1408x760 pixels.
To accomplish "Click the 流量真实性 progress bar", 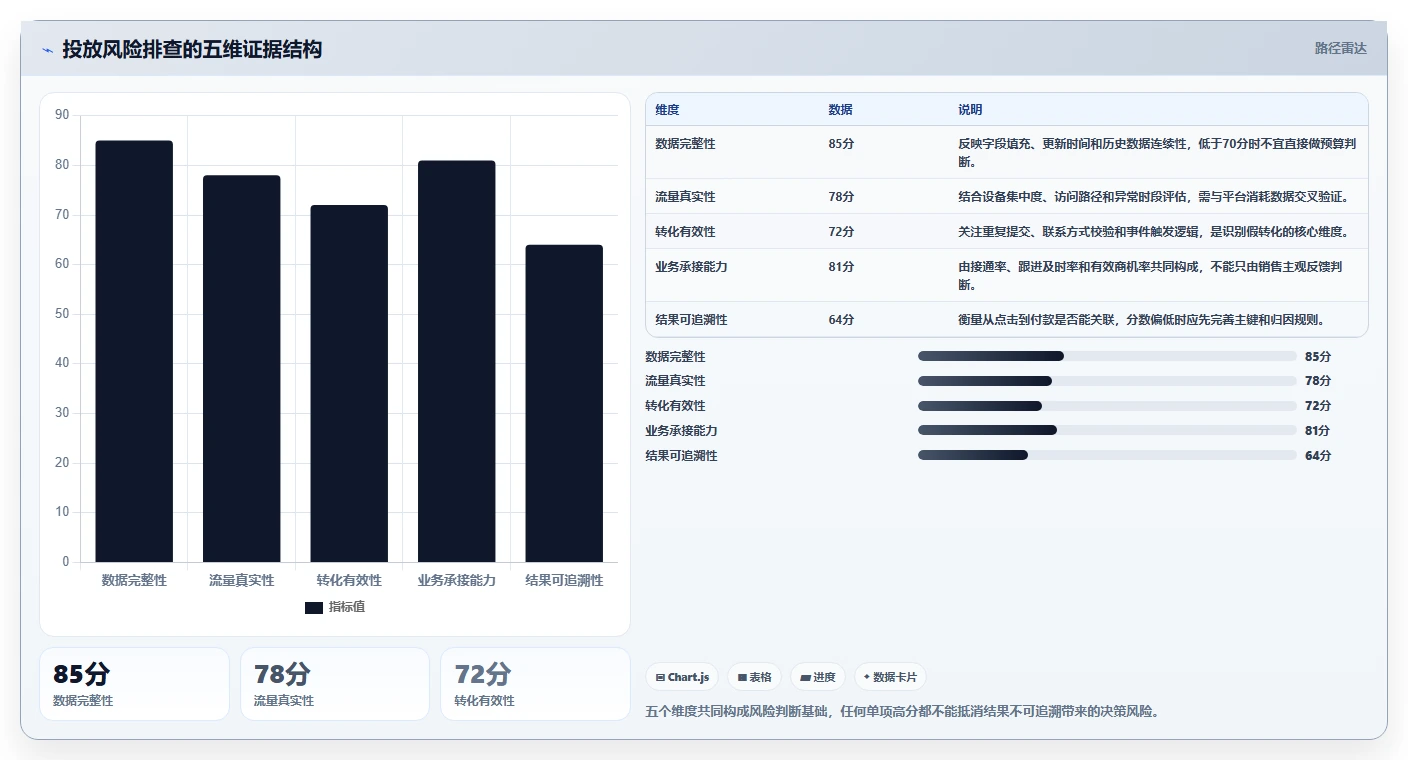I will coord(1107,381).
